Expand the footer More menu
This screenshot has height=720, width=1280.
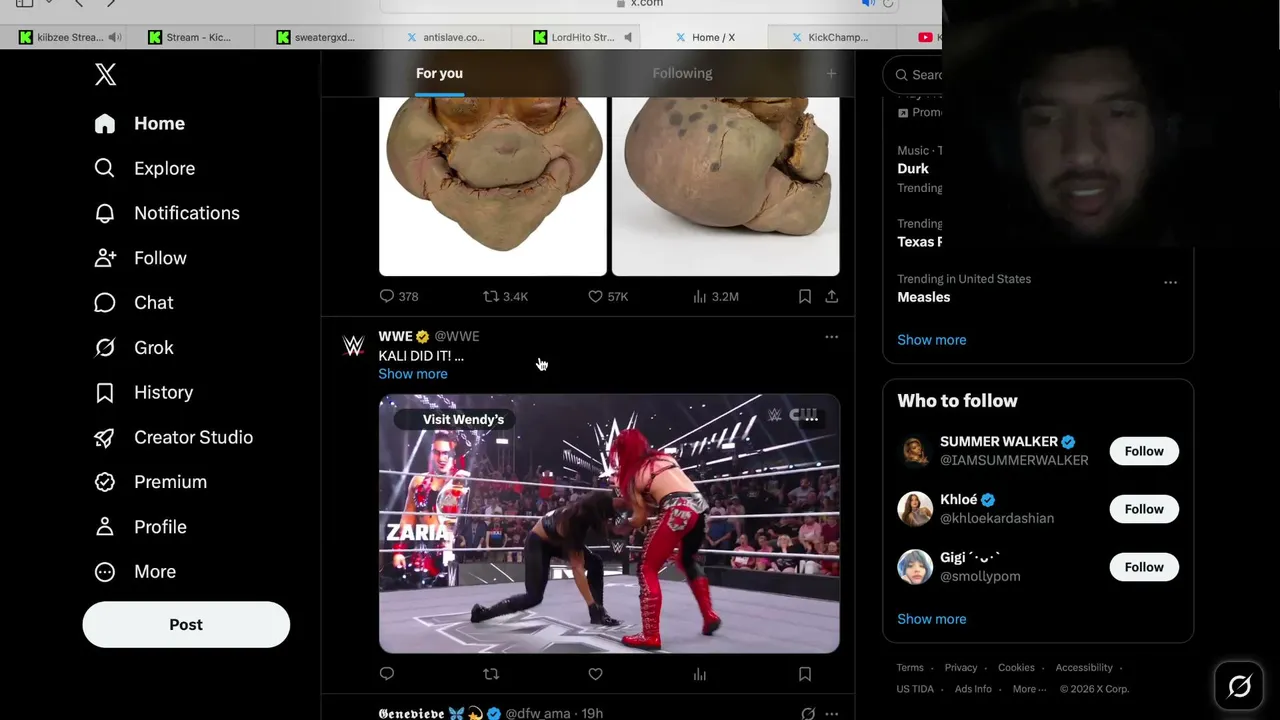coord(1029,689)
